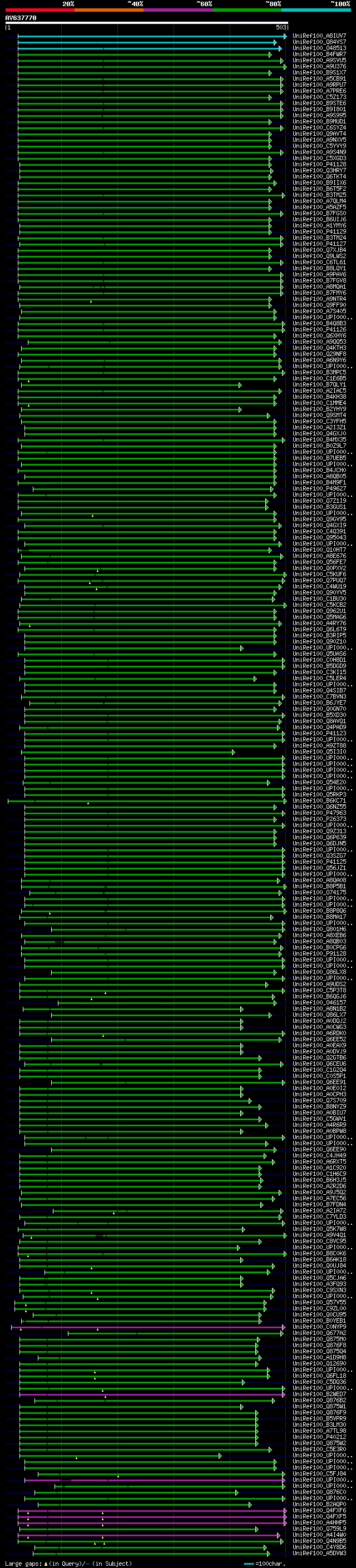Select the query name AV637770
356x1568 pixels.
[x=21, y=18]
